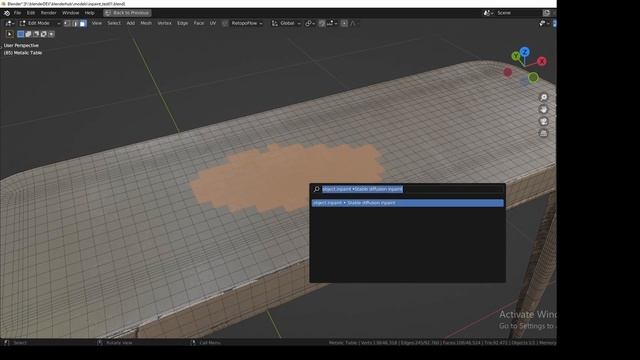Click the User Perspective label
Image resolution: width=640 pixels, height=360 pixels.
click(x=21, y=46)
